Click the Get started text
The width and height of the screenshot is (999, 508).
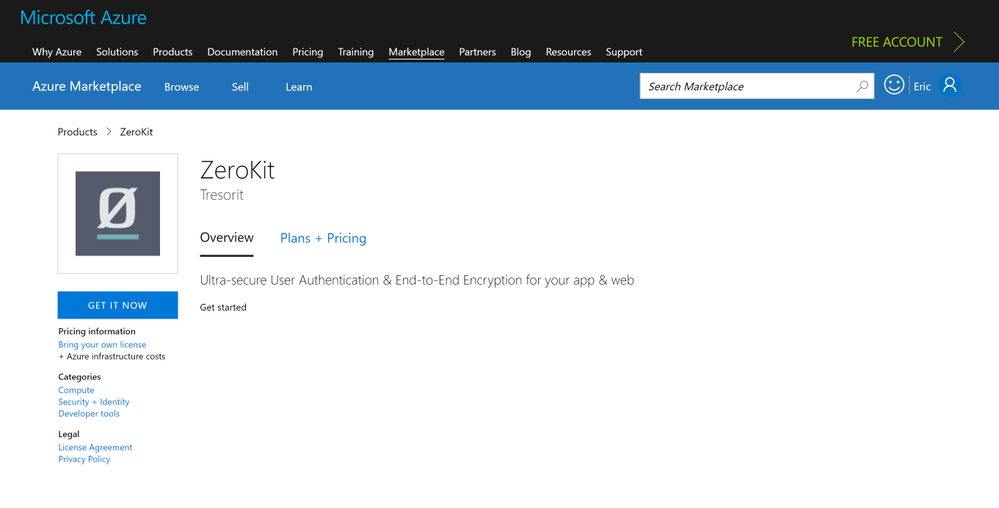(223, 307)
